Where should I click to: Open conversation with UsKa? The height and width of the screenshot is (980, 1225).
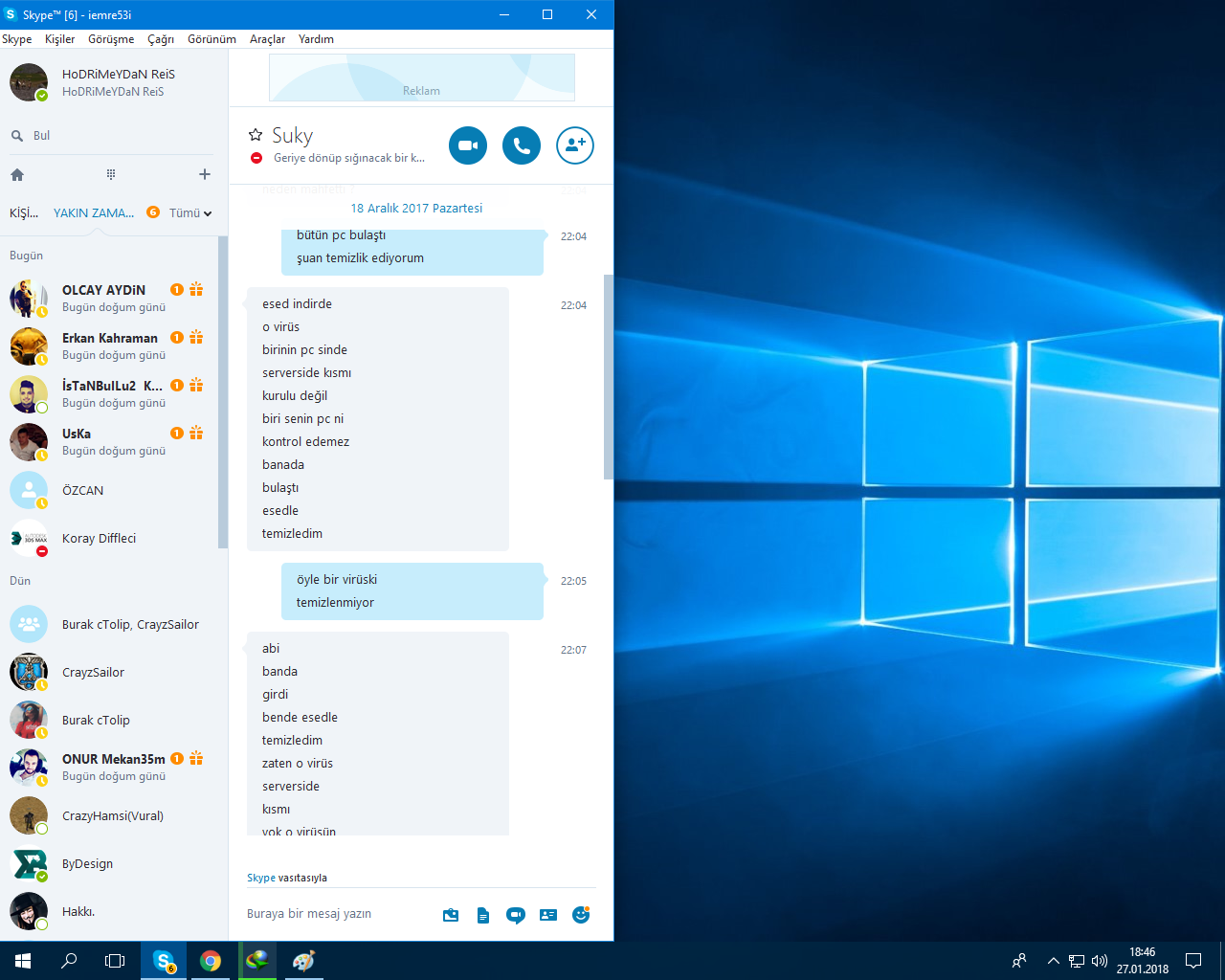[110, 442]
